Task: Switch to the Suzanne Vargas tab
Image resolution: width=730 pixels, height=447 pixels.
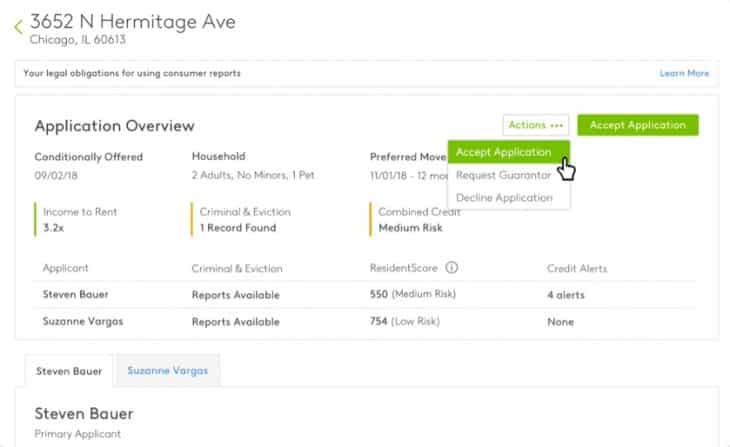Action: (x=168, y=370)
